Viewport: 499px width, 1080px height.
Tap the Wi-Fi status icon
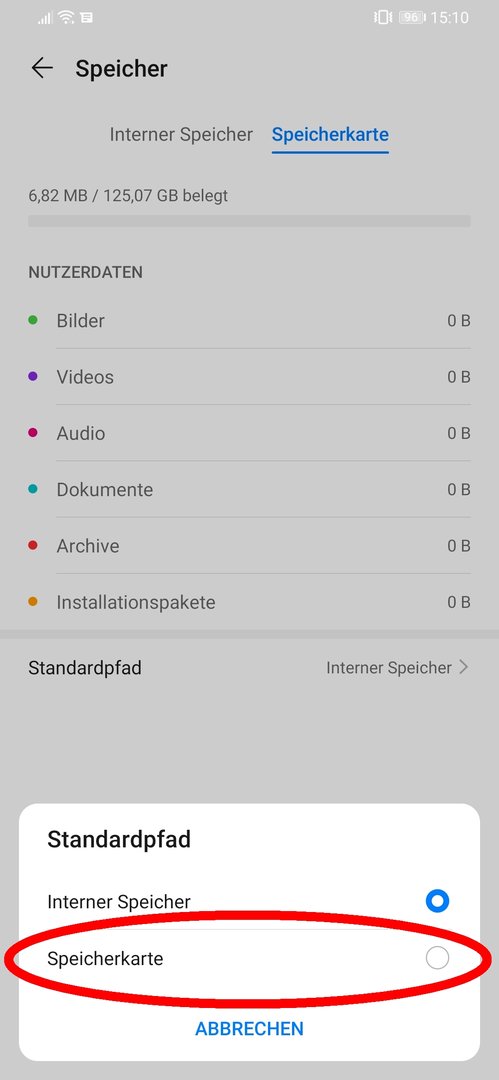66,17
